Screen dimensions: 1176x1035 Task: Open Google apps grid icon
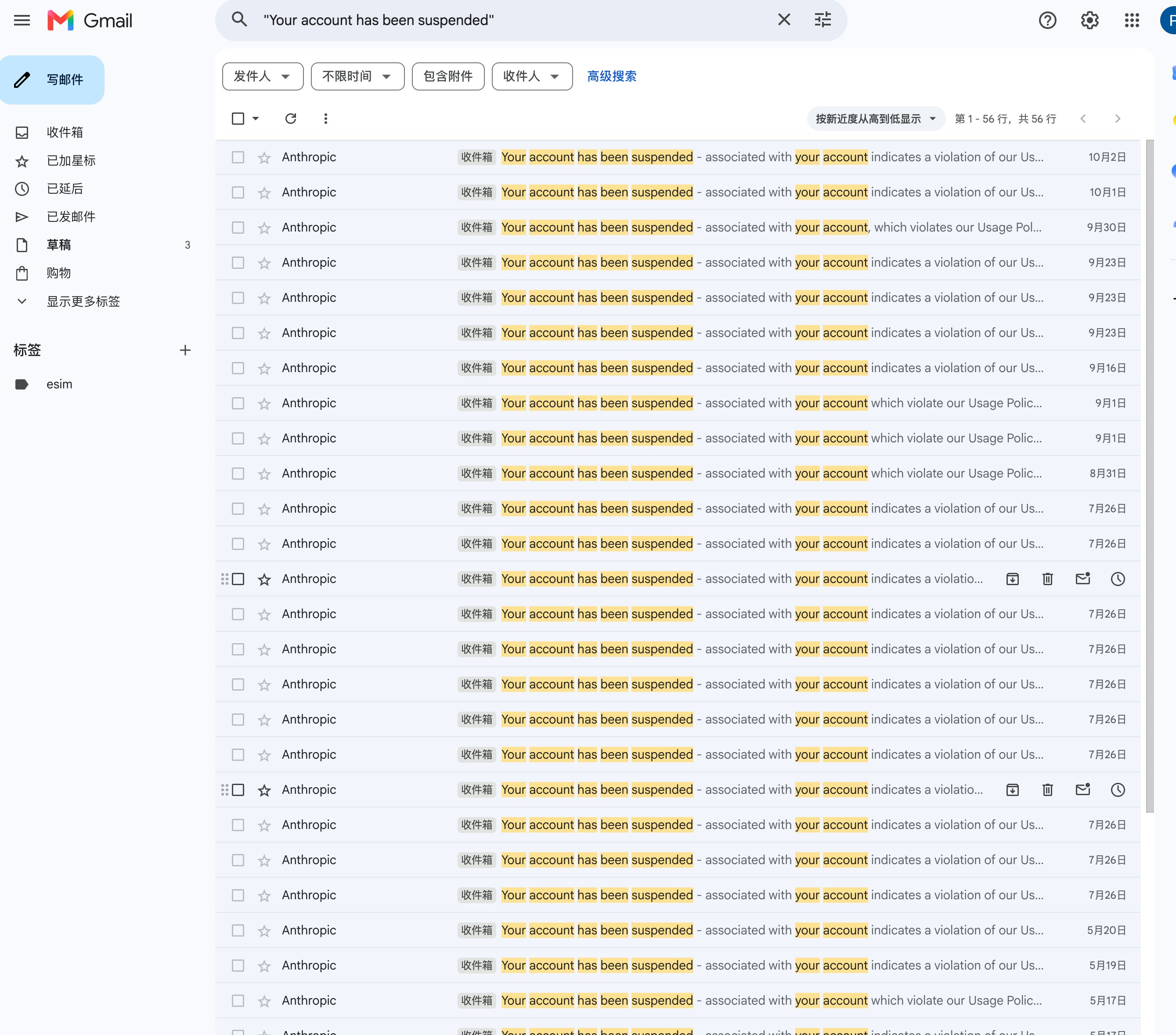[x=1131, y=21]
